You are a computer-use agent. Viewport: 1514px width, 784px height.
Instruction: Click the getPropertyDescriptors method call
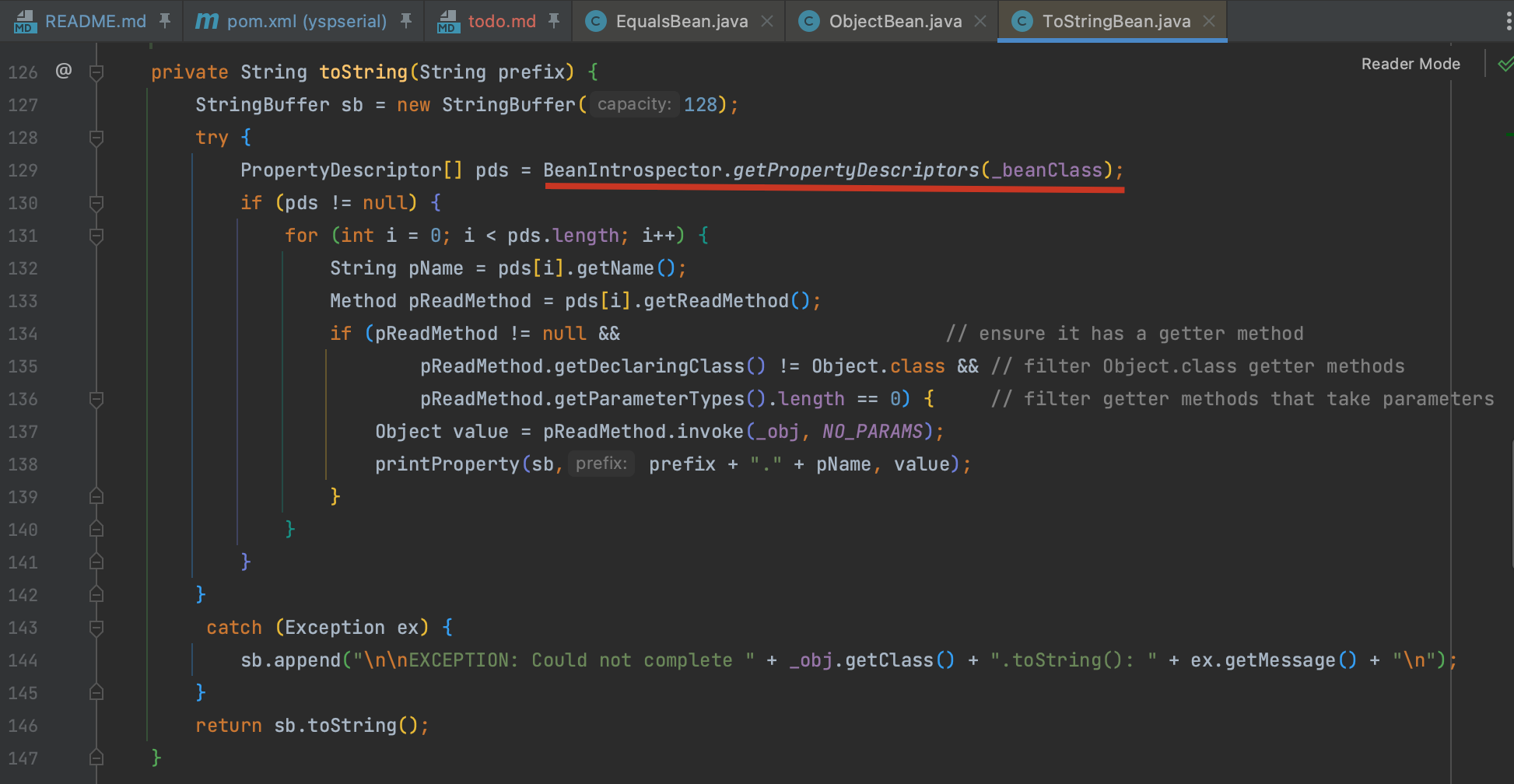click(x=856, y=170)
